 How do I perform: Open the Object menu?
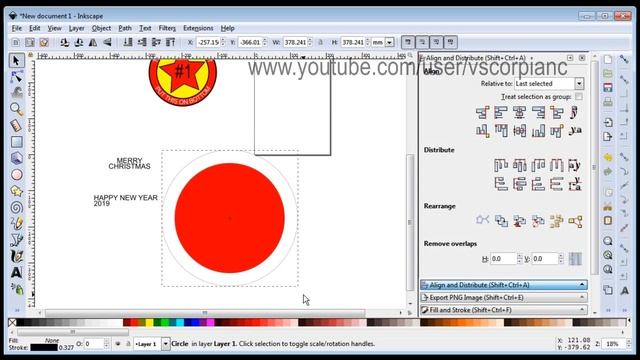coord(101,28)
